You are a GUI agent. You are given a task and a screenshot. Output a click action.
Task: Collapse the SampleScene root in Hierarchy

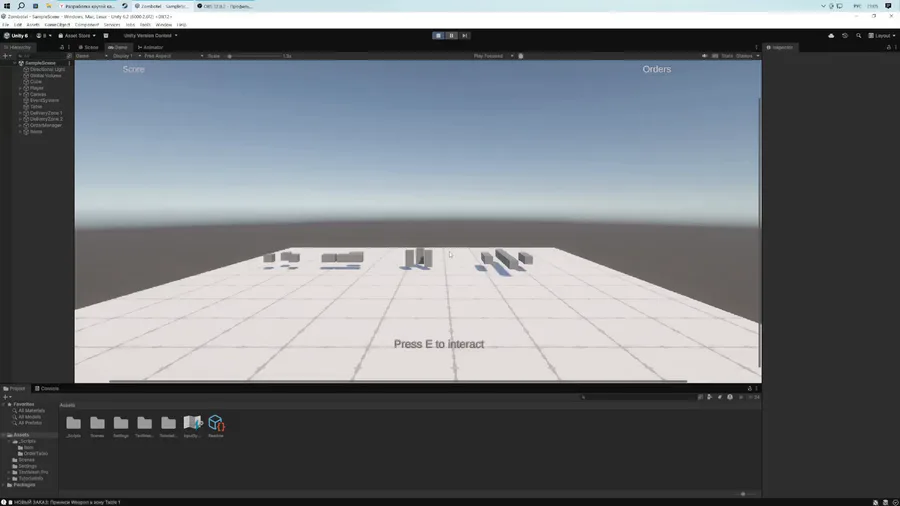(15, 63)
